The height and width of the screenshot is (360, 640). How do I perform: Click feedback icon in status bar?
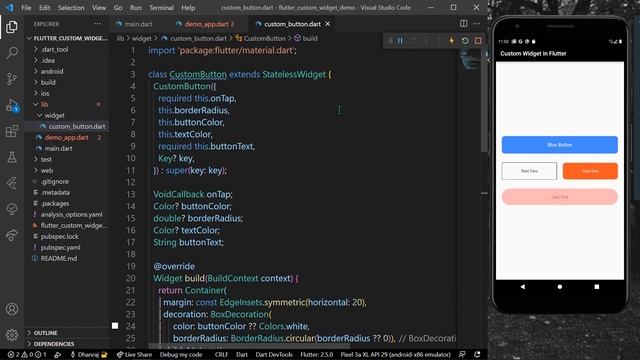click(462, 355)
